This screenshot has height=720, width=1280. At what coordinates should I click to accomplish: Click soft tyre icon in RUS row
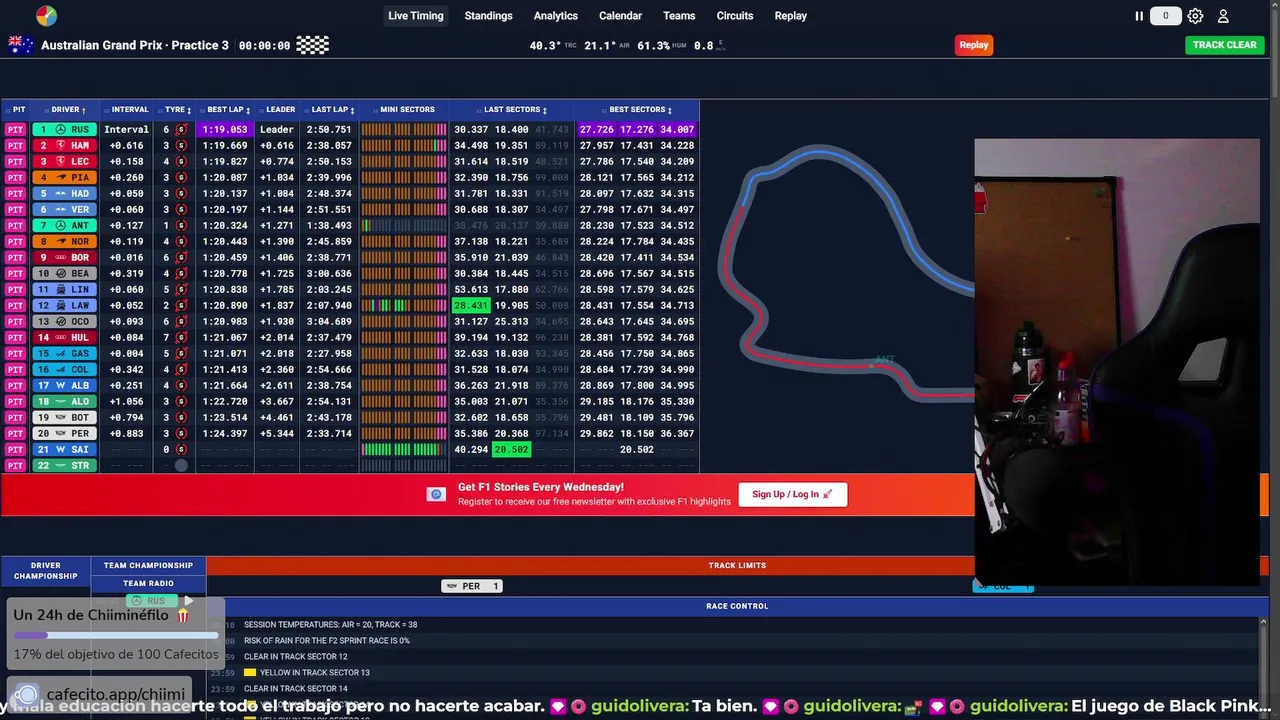(181, 130)
